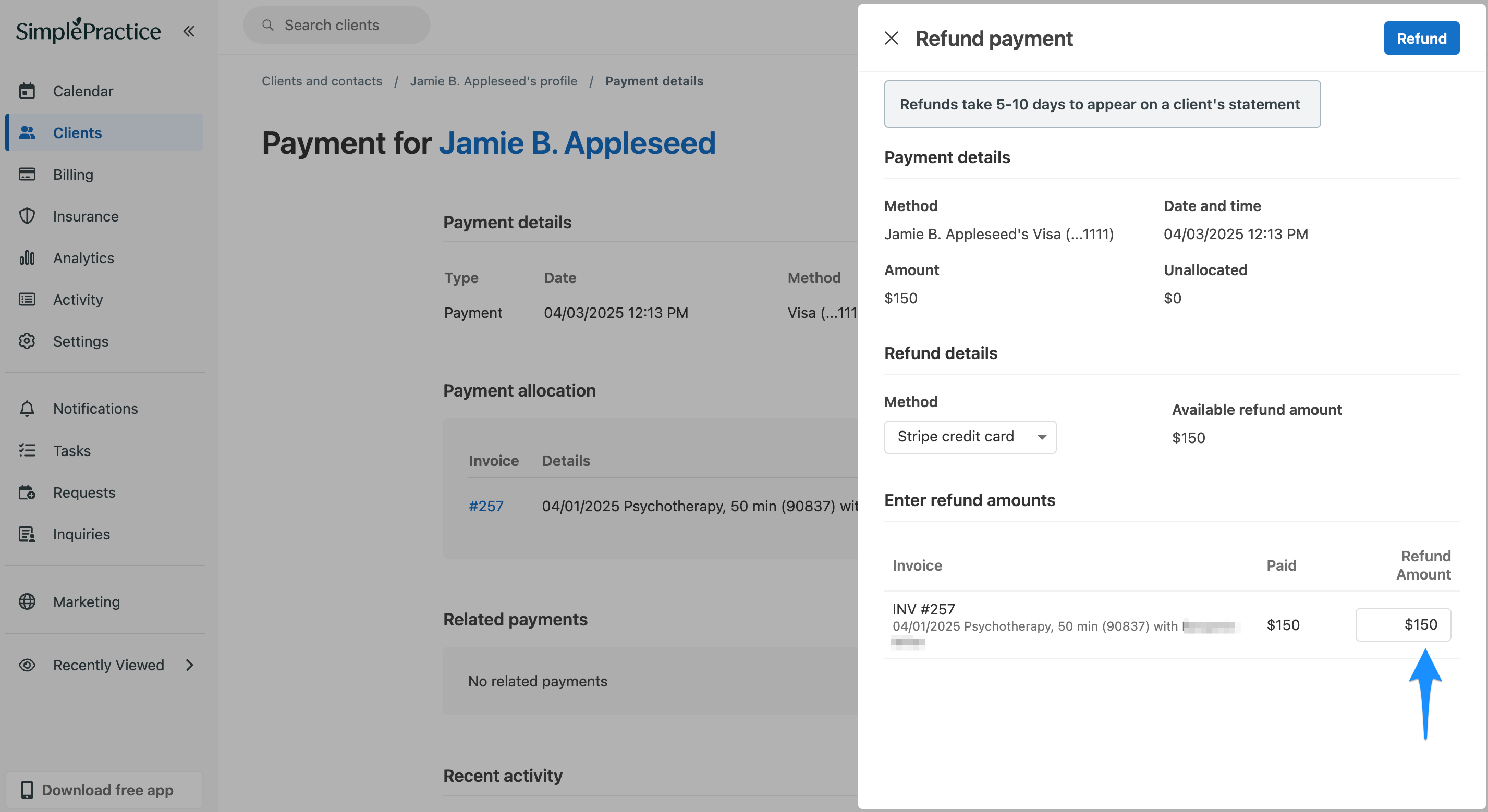The image size is (1488, 812).
Task: Open Activity from the sidebar
Action: [x=104, y=299]
